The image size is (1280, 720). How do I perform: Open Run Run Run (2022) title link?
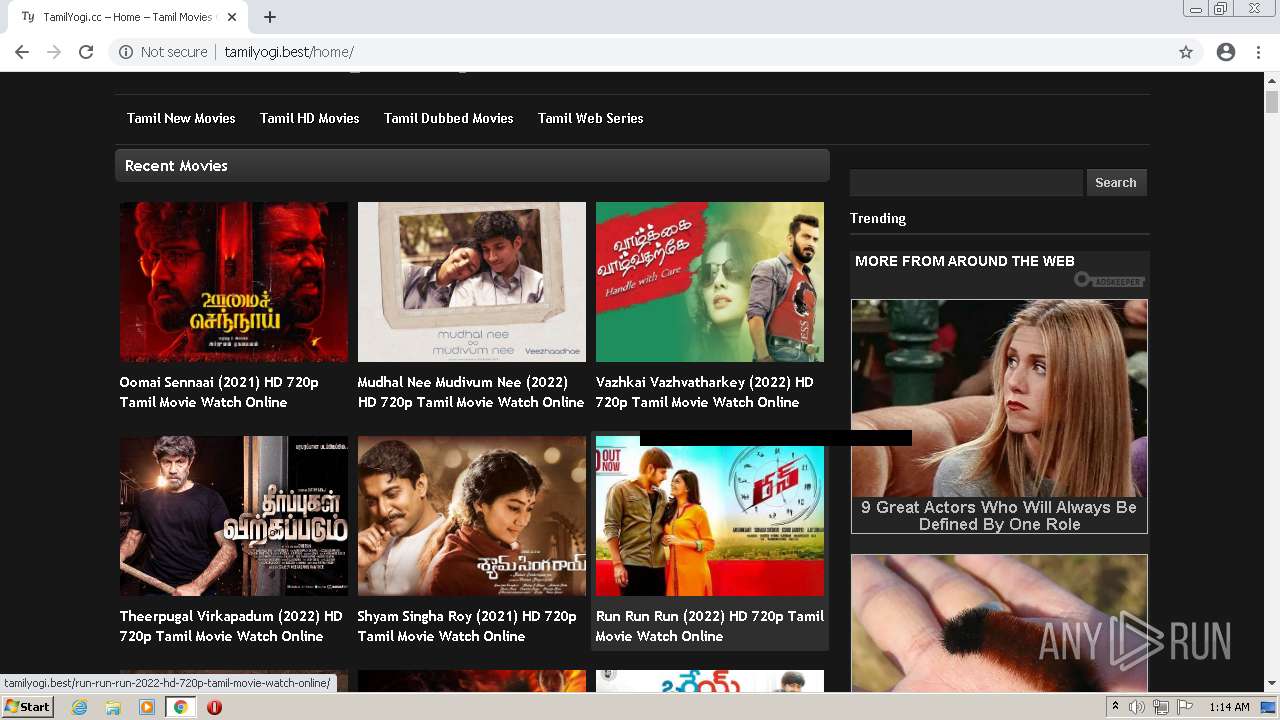[x=710, y=626]
